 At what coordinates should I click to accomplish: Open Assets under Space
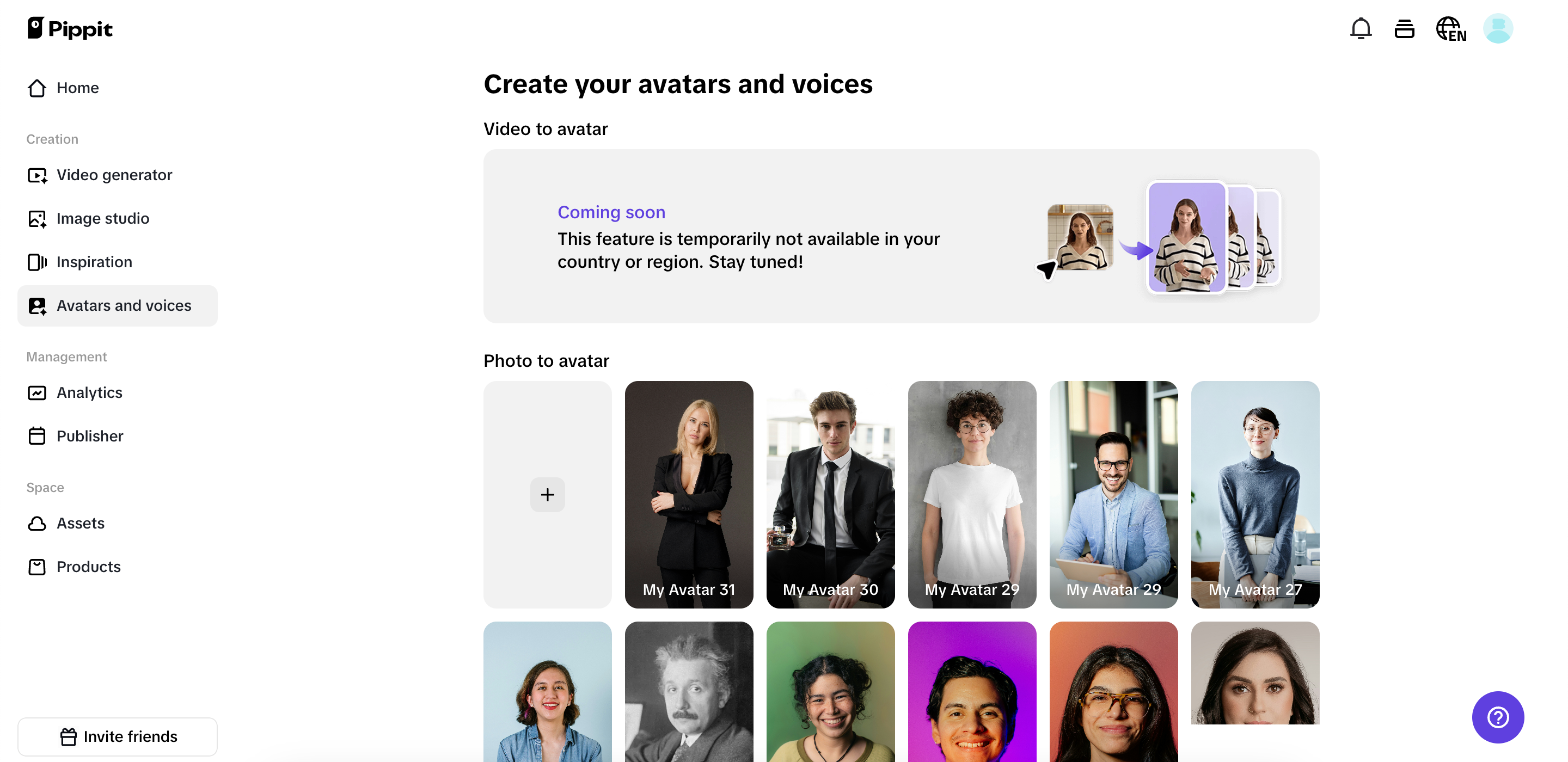click(x=118, y=524)
